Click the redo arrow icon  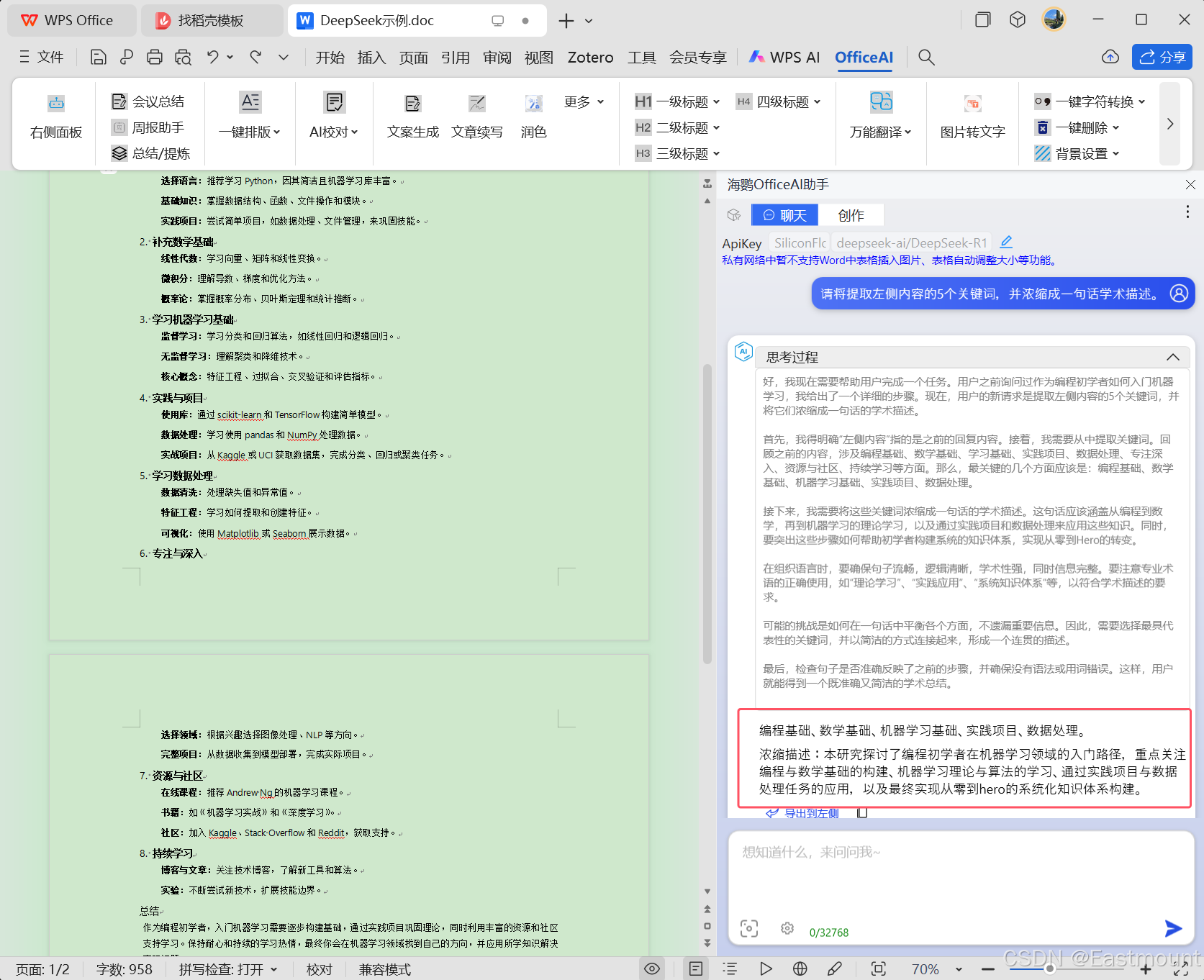(255, 57)
